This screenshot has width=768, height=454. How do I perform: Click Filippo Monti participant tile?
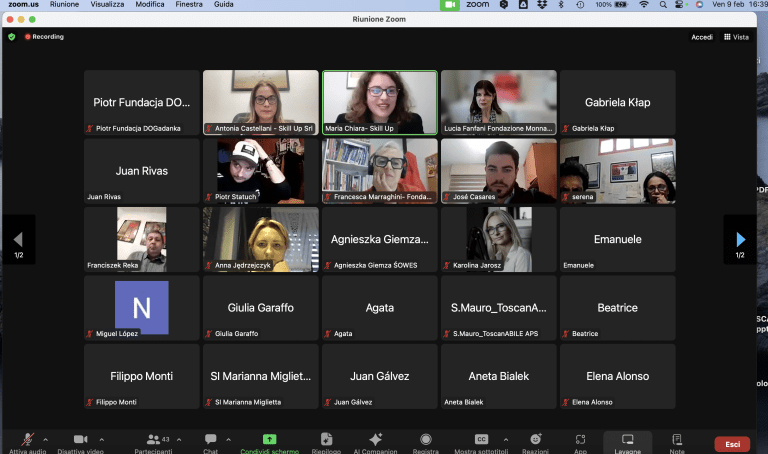click(x=142, y=377)
